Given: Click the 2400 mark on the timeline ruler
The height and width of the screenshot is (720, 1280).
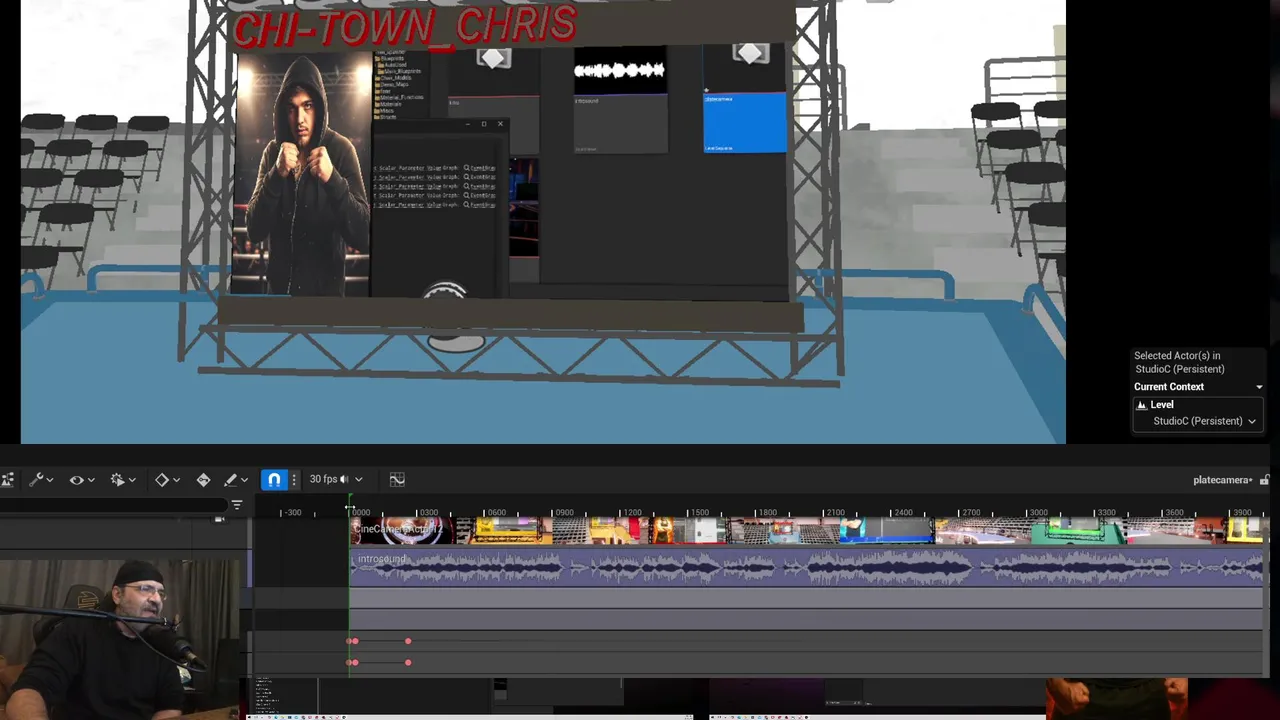Looking at the screenshot, I should point(903,513).
